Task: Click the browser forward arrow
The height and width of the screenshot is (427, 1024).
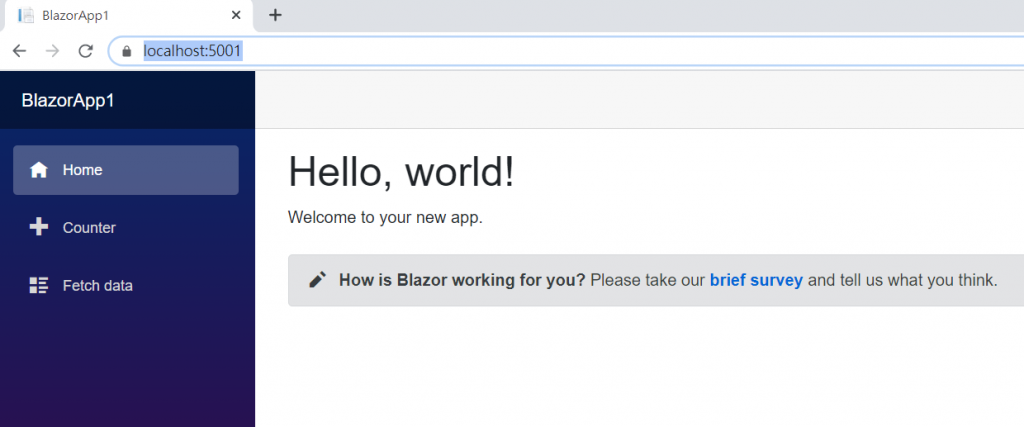Action: pyautogui.click(x=52, y=51)
